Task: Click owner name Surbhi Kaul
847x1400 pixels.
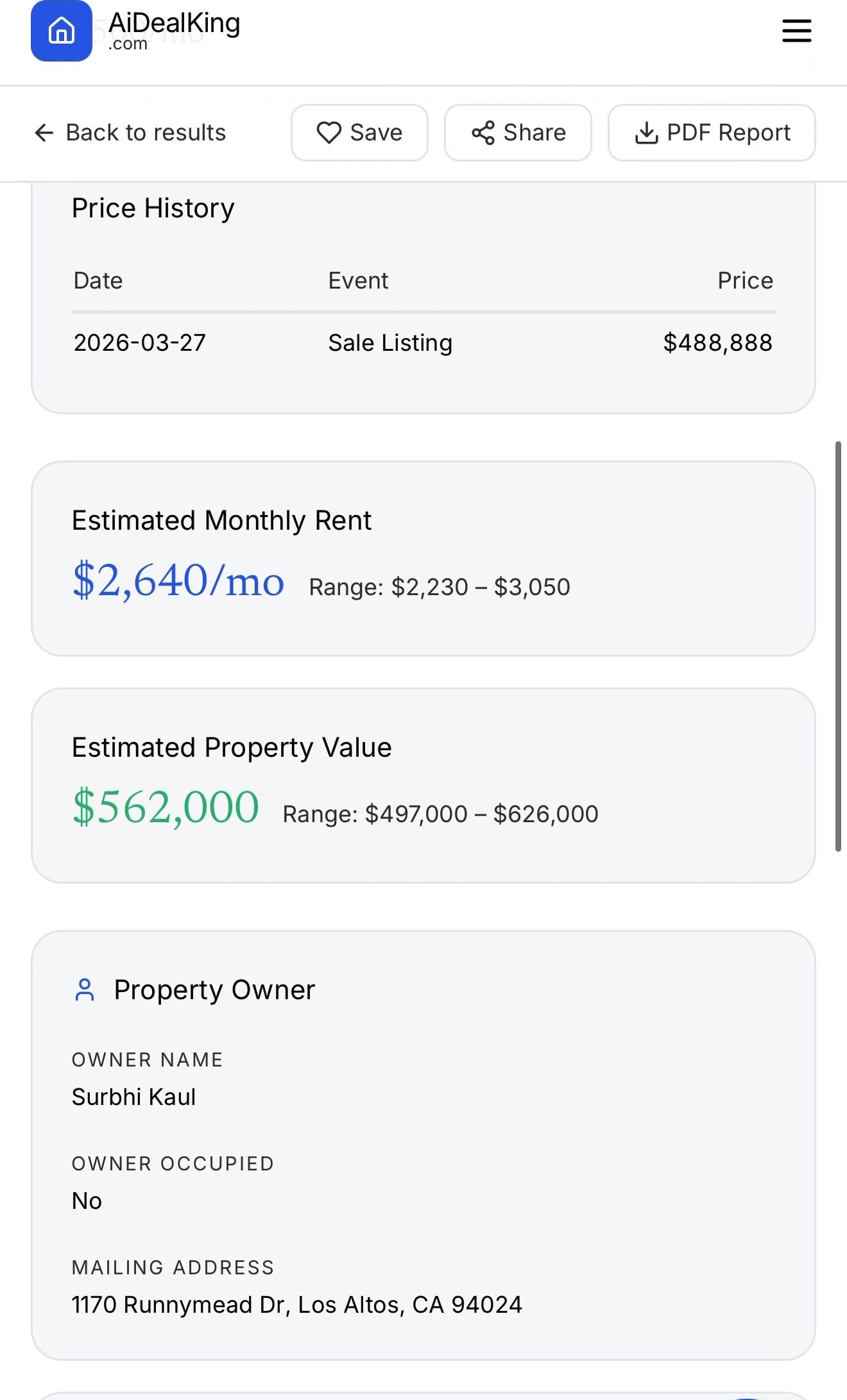Action: [133, 1097]
